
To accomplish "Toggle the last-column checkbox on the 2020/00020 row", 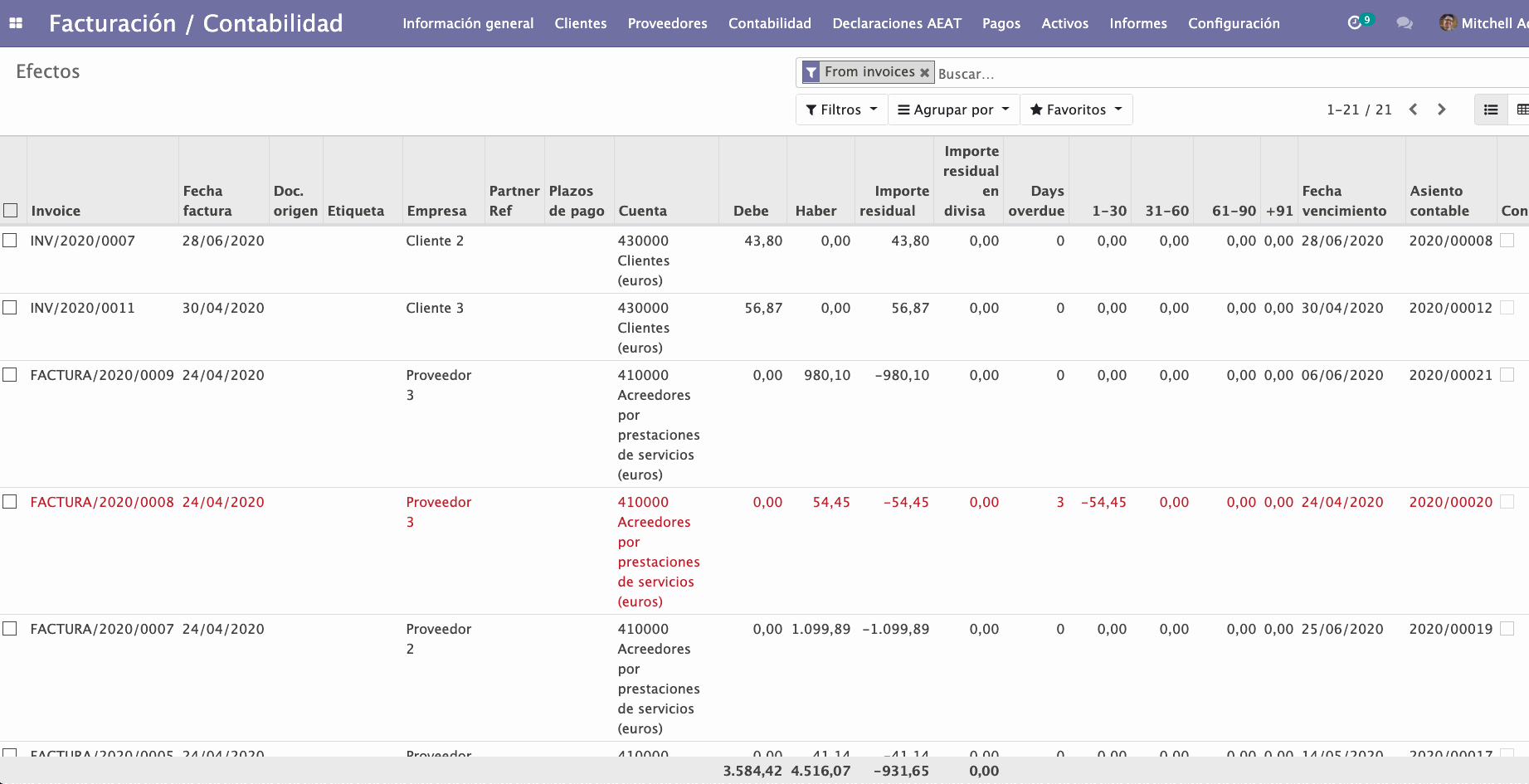I will [x=1507, y=501].
